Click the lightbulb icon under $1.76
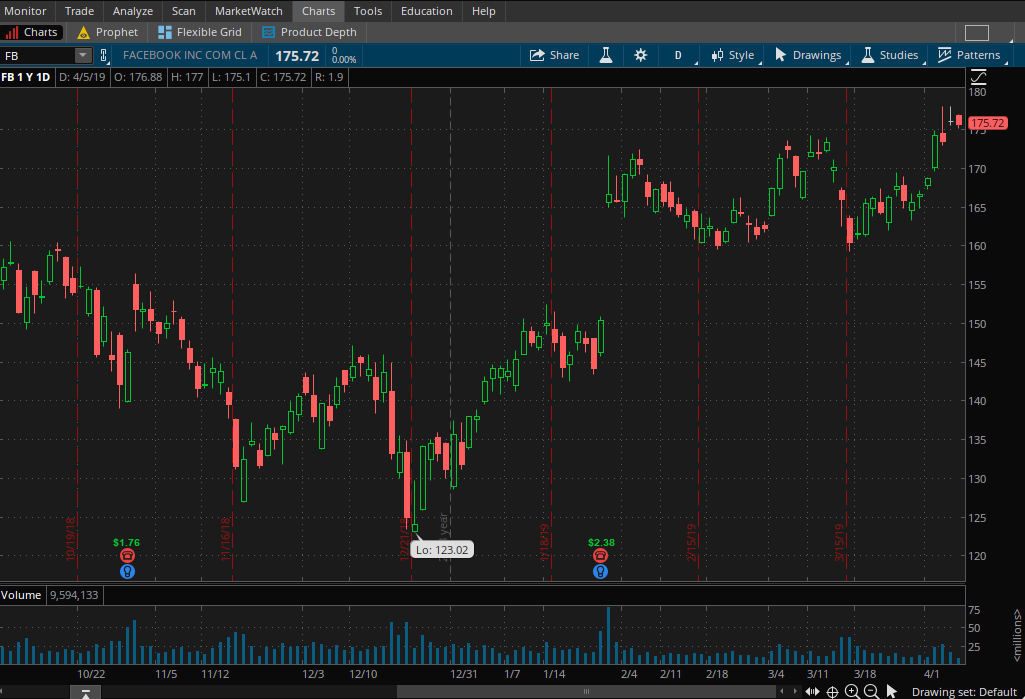Viewport: 1025px width, 699px height. click(127, 571)
